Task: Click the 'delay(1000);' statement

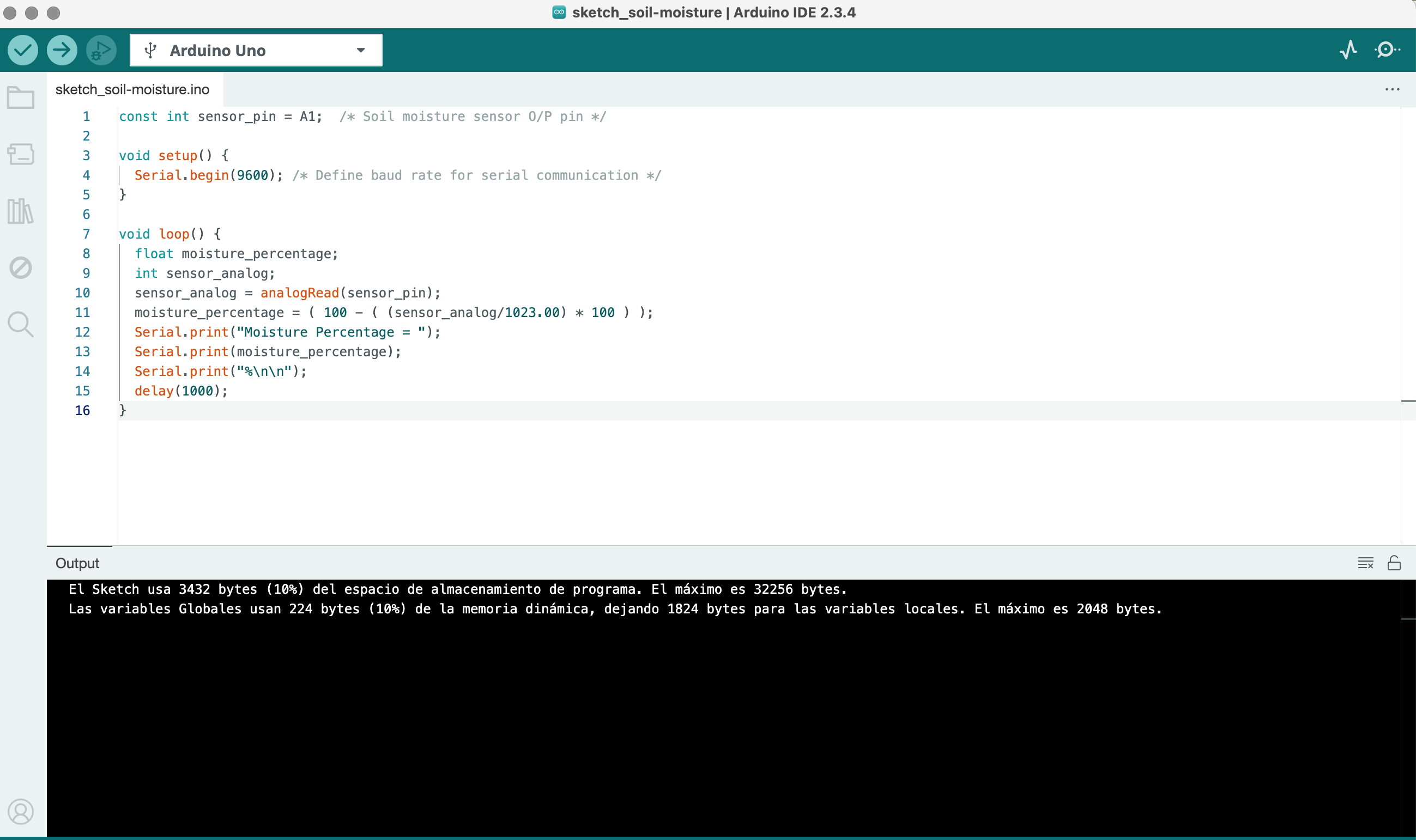Action: tap(181, 391)
